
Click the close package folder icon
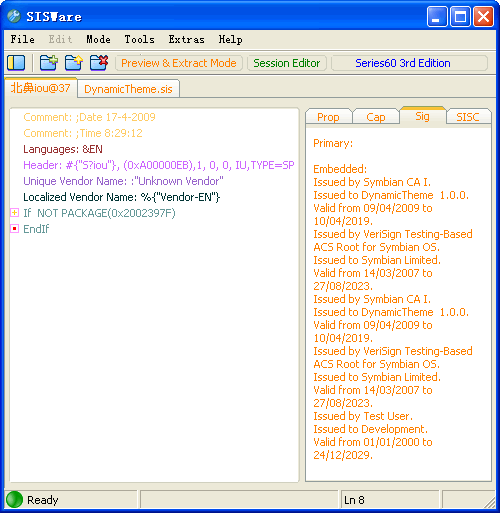(99, 63)
